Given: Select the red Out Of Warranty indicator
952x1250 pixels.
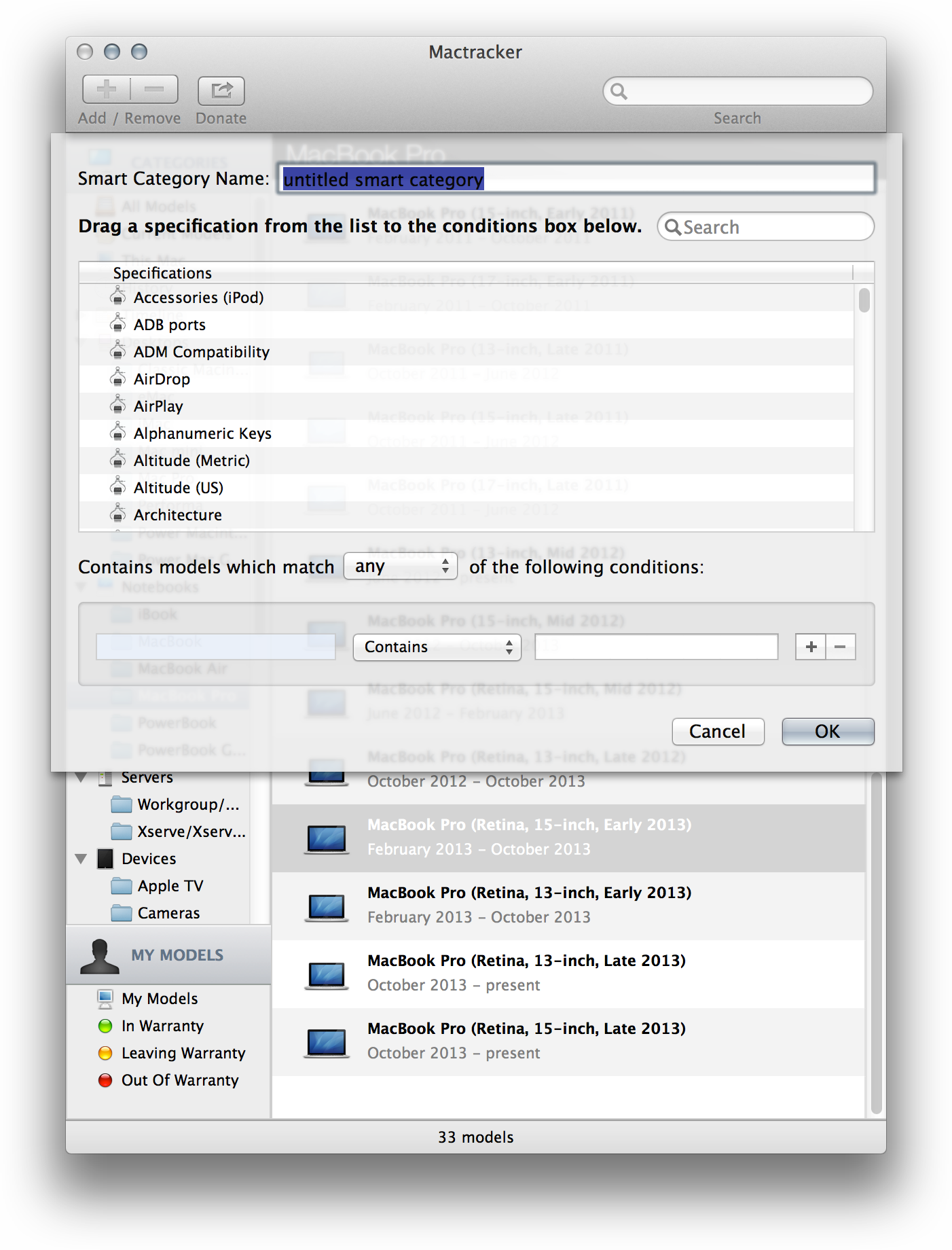Looking at the screenshot, I should coord(105,1080).
